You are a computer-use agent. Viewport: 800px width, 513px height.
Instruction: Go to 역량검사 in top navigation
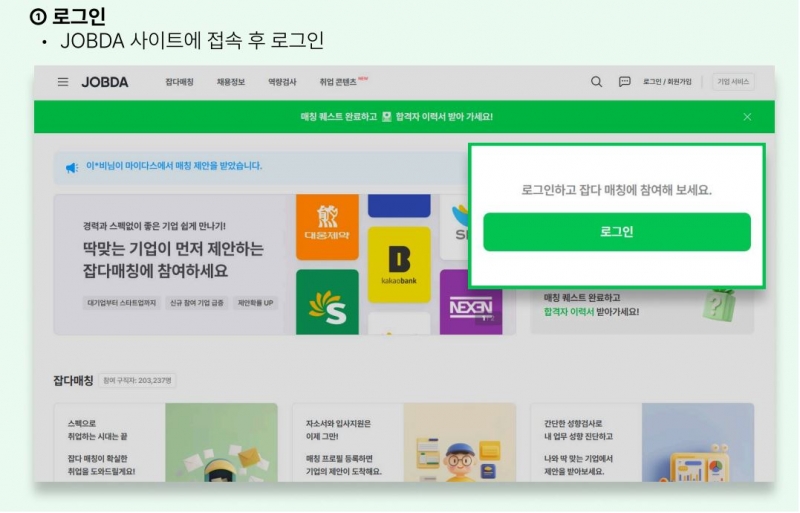pos(282,82)
